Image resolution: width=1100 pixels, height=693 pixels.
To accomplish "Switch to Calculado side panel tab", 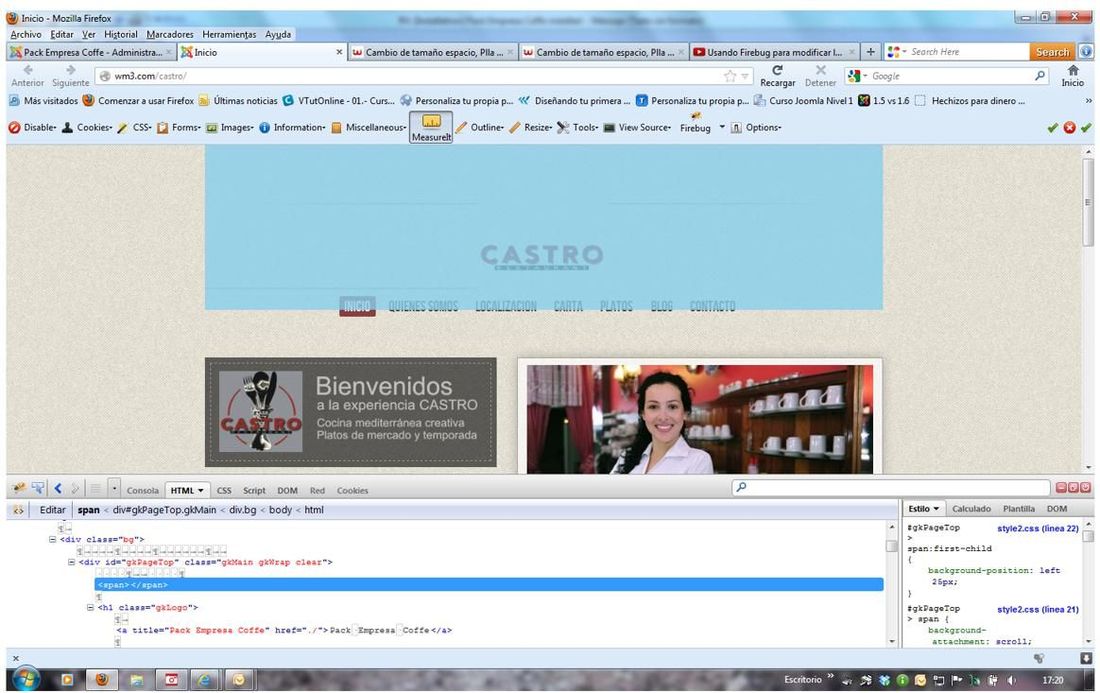I will pyautogui.click(x=972, y=509).
